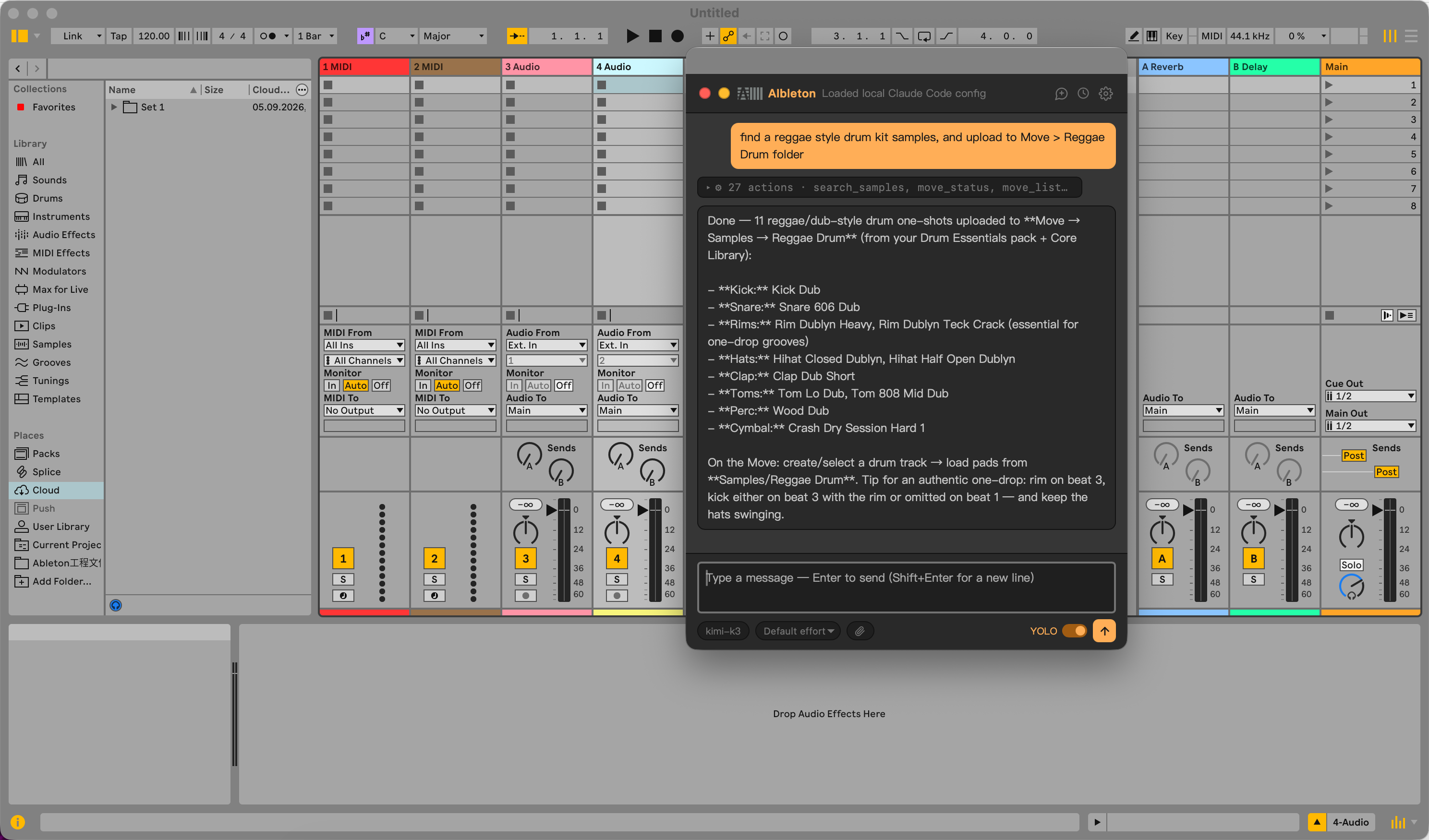Click the Stop button in transport
The height and width of the screenshot is (840, 1429).
[x=655, y=36]
